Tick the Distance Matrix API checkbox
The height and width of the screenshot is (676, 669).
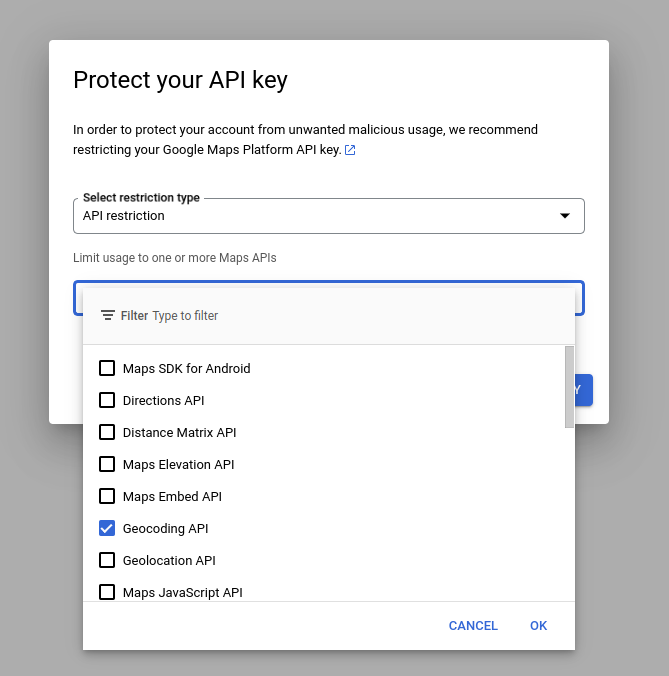pyautogui.click(x=107, y=432)
